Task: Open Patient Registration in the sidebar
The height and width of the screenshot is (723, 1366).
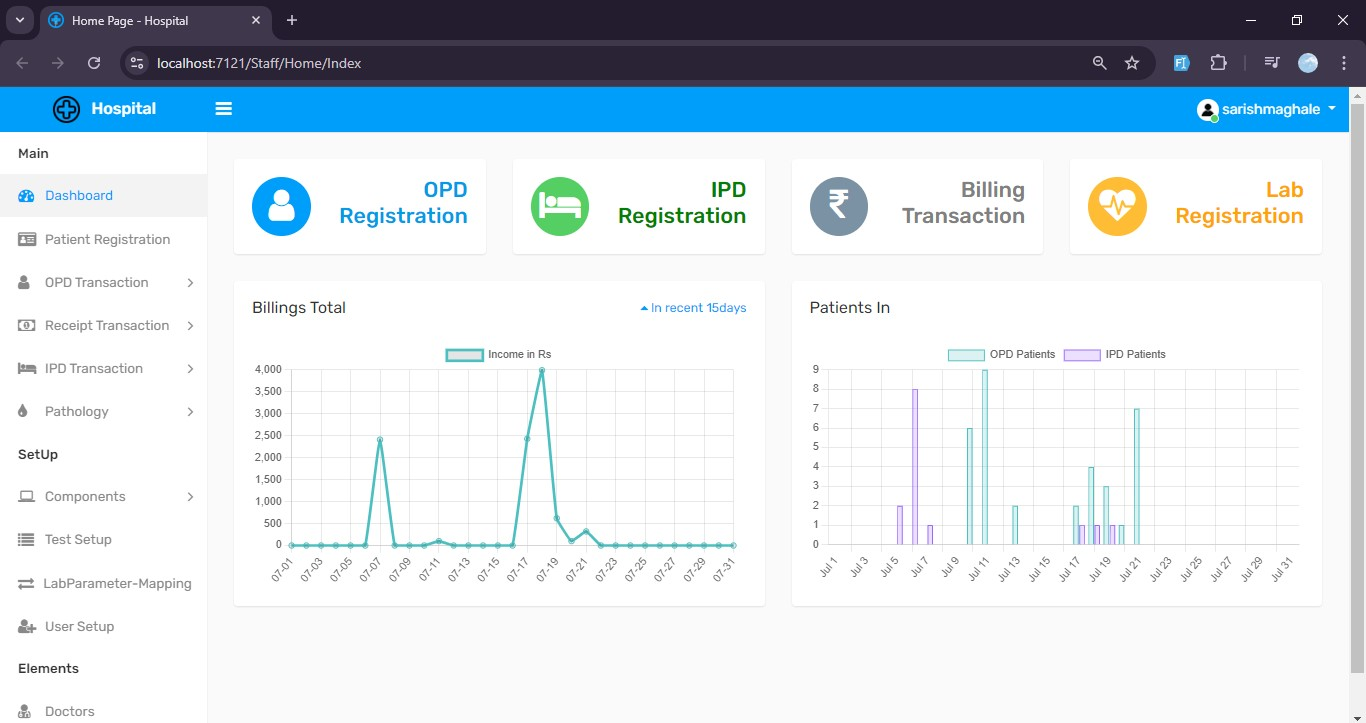Action: point(107,240)
